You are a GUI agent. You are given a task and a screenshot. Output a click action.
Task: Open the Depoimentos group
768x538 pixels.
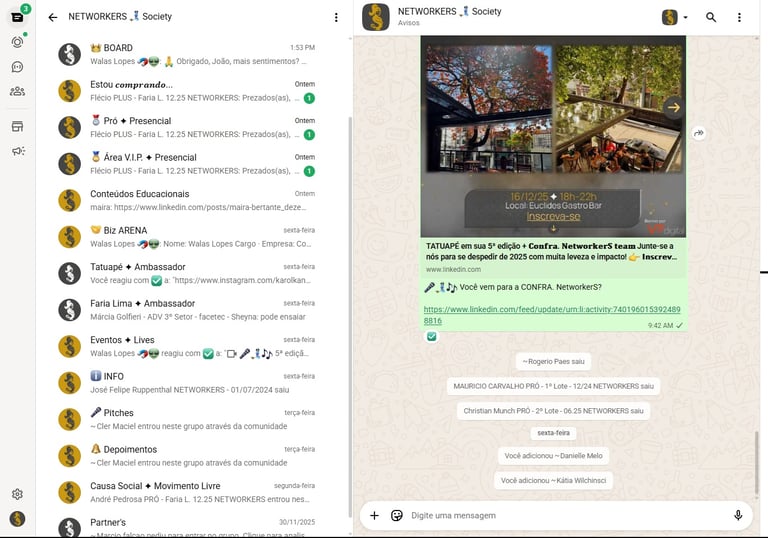coord(192,456)
